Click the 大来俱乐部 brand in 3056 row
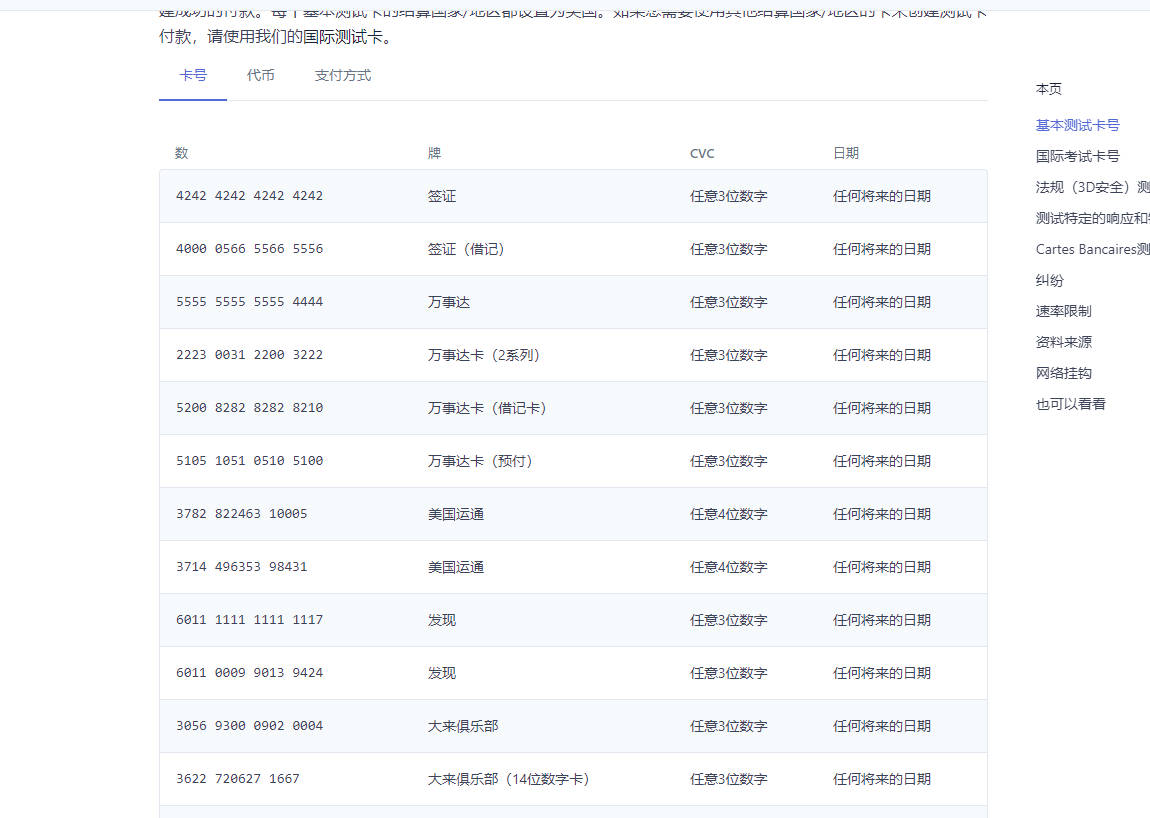 click(x=463, y=726)
